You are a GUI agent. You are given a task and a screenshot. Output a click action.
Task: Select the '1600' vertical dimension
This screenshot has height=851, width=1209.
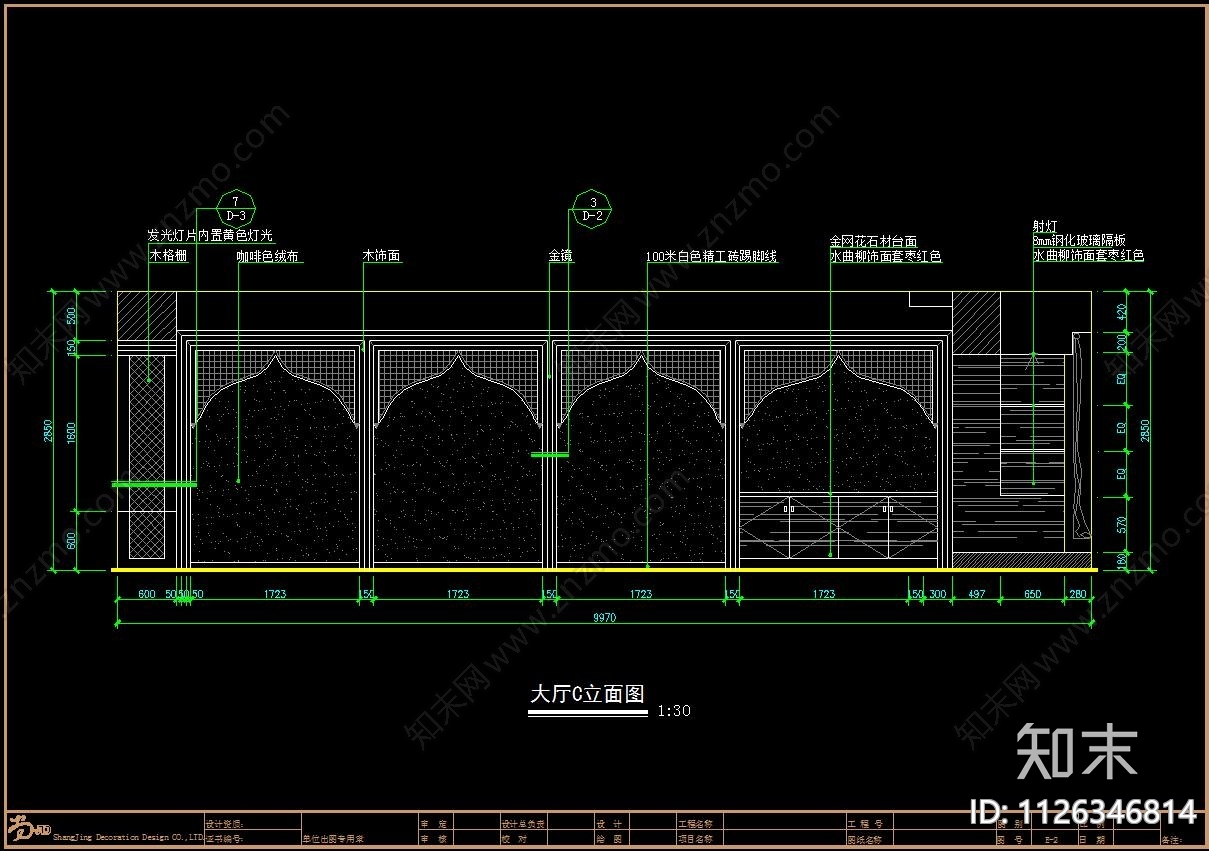point(72,432)
